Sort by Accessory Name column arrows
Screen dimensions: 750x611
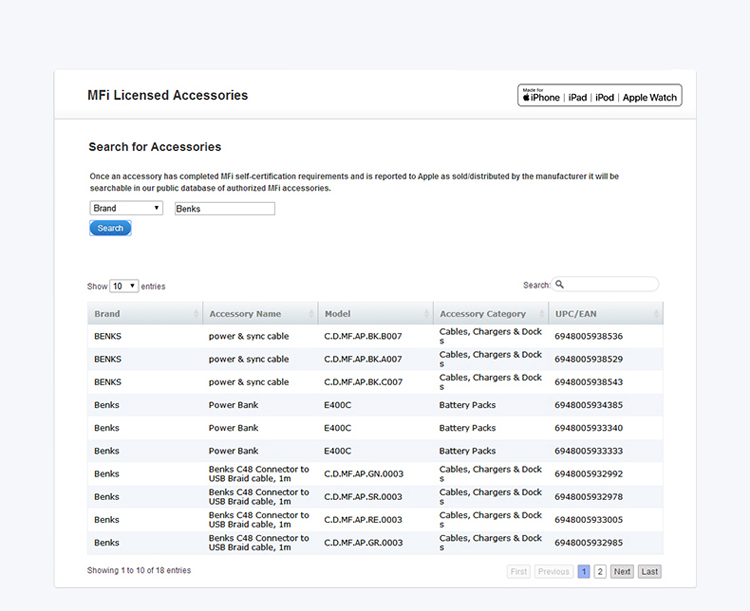(311, 314)
